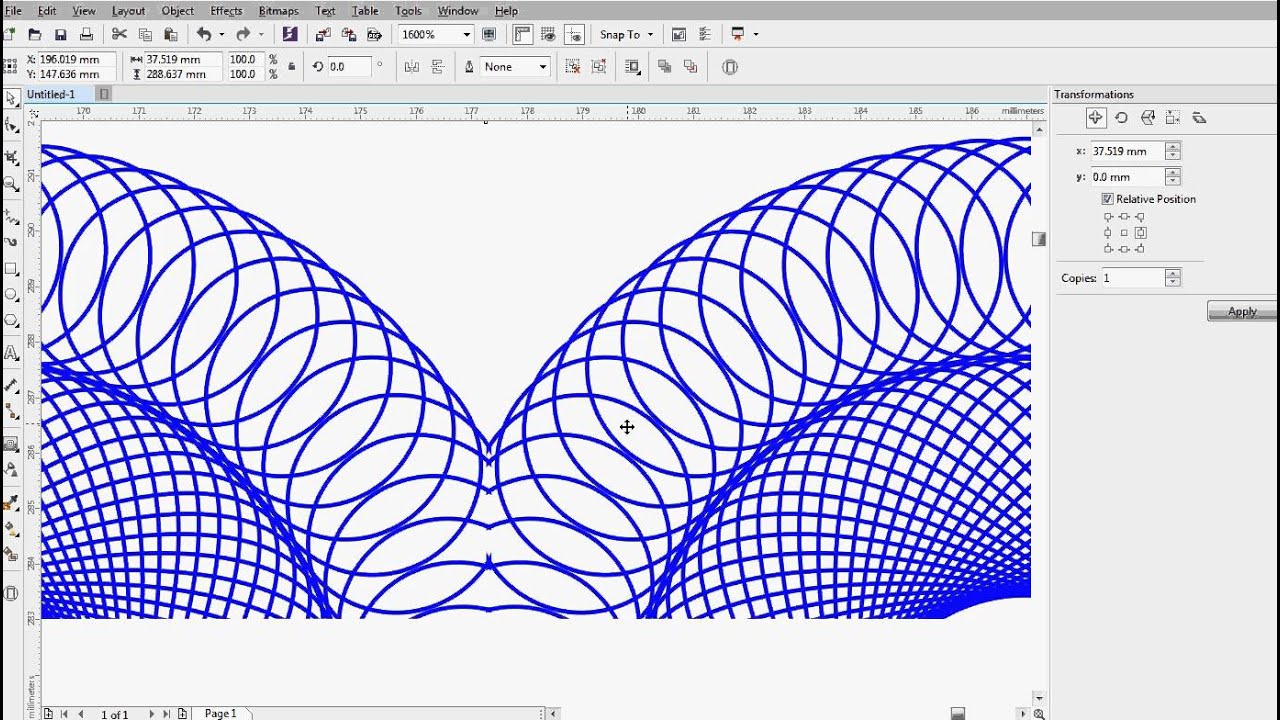
Task: Click the angle of rotation field
Action: (349, 67)
